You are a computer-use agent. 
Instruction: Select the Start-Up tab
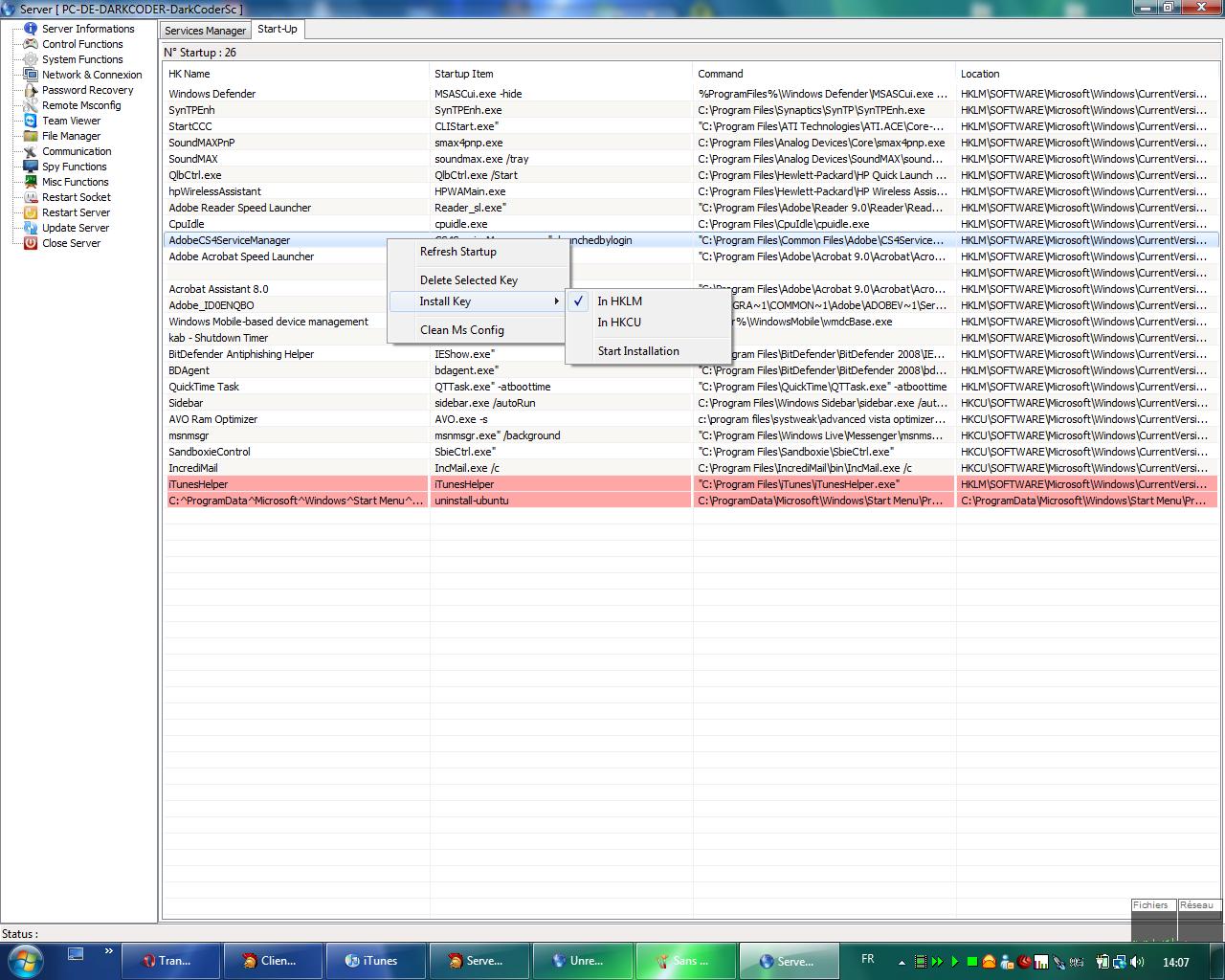(278, 29)
